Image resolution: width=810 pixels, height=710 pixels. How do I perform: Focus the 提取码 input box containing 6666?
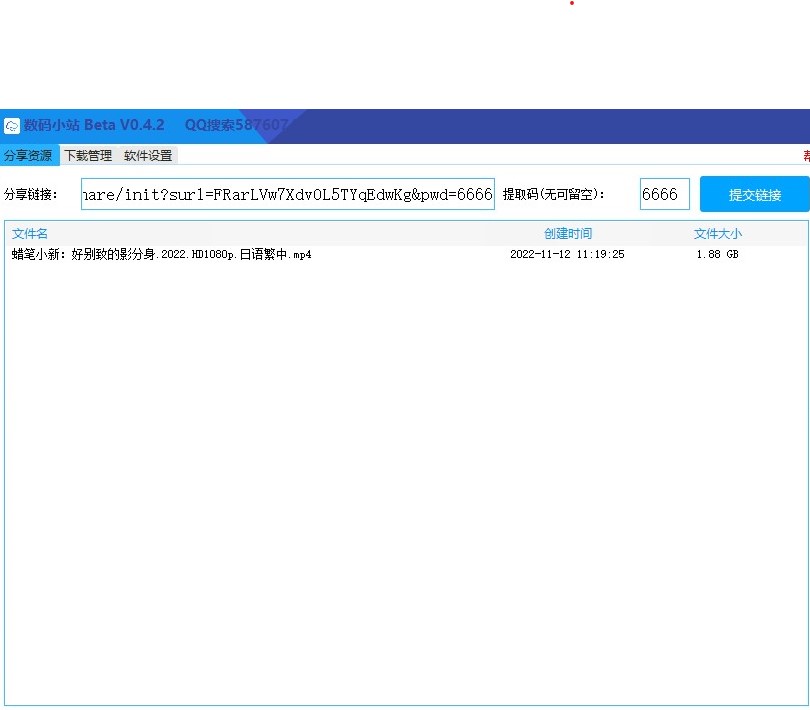(x=664, y=195)
